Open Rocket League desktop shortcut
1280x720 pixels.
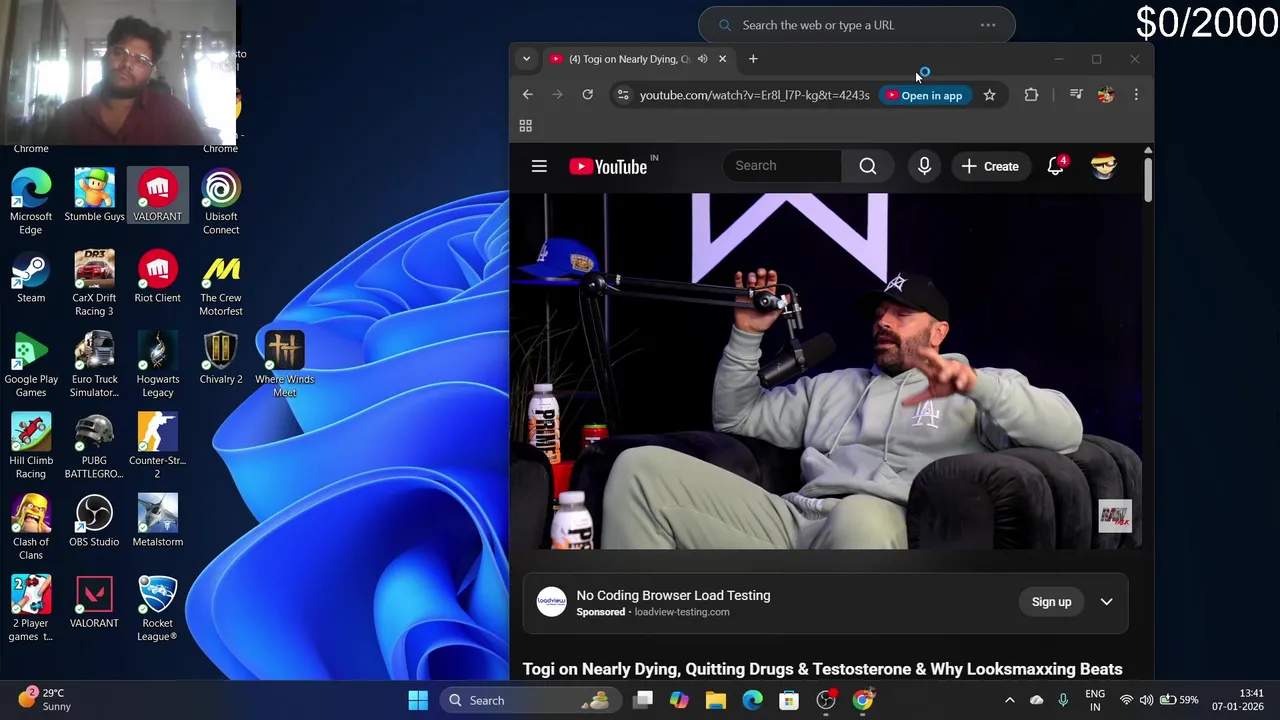(x=157, y=609)
